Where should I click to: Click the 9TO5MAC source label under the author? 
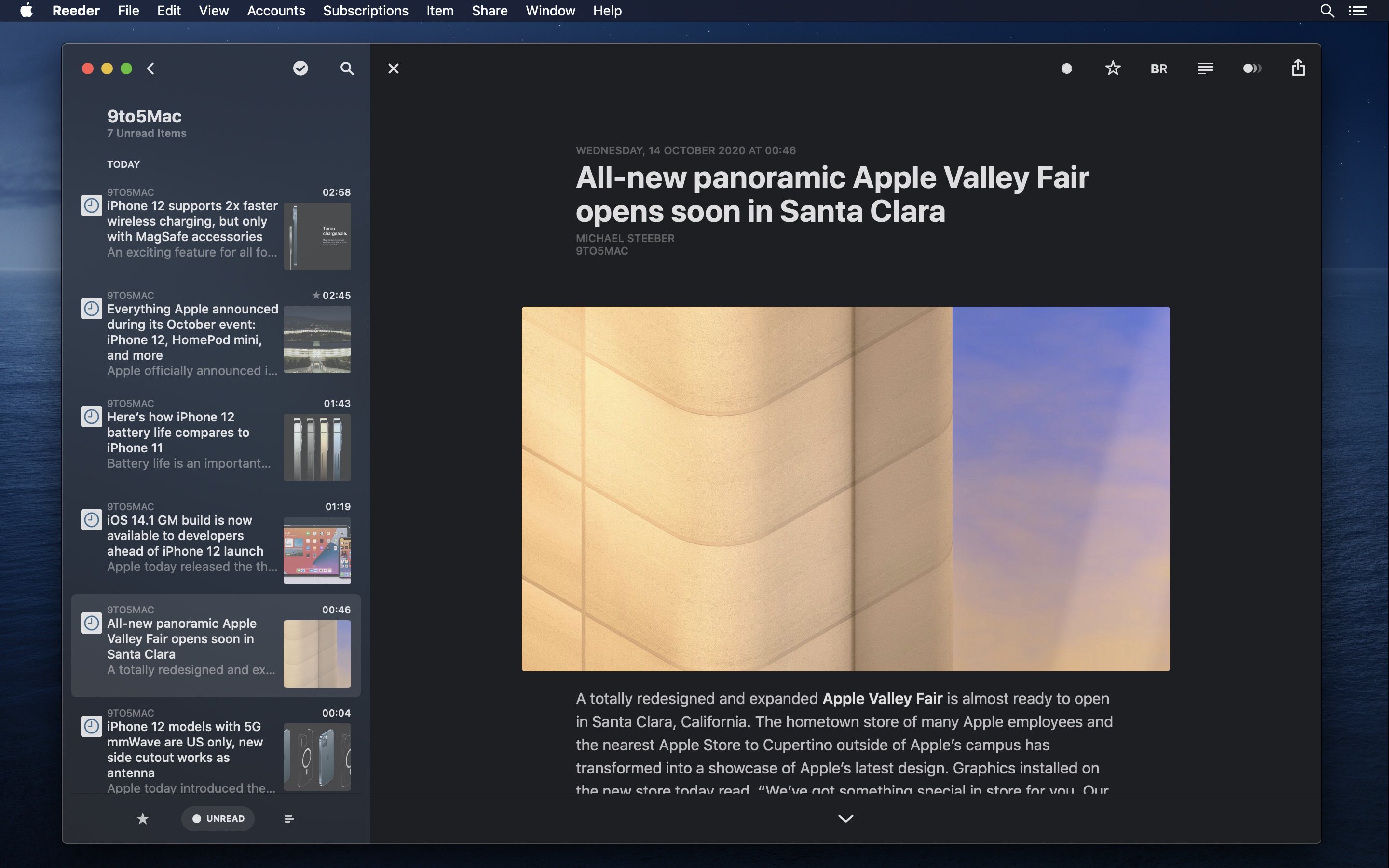(x=602, y=251)
